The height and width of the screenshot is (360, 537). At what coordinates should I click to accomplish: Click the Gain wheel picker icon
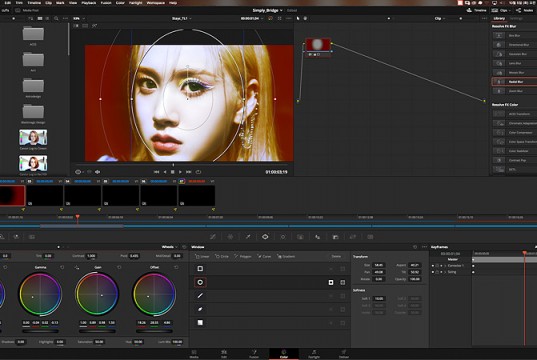tap(77, 267)
